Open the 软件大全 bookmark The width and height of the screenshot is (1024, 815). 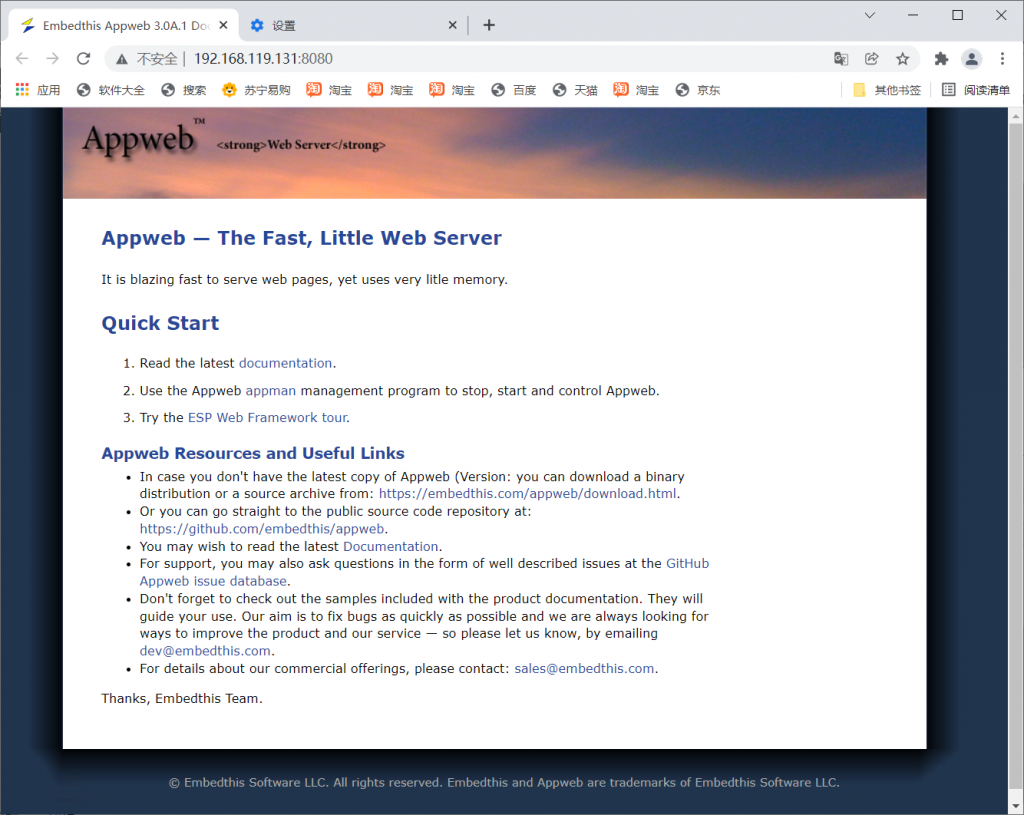pos(110,90)
